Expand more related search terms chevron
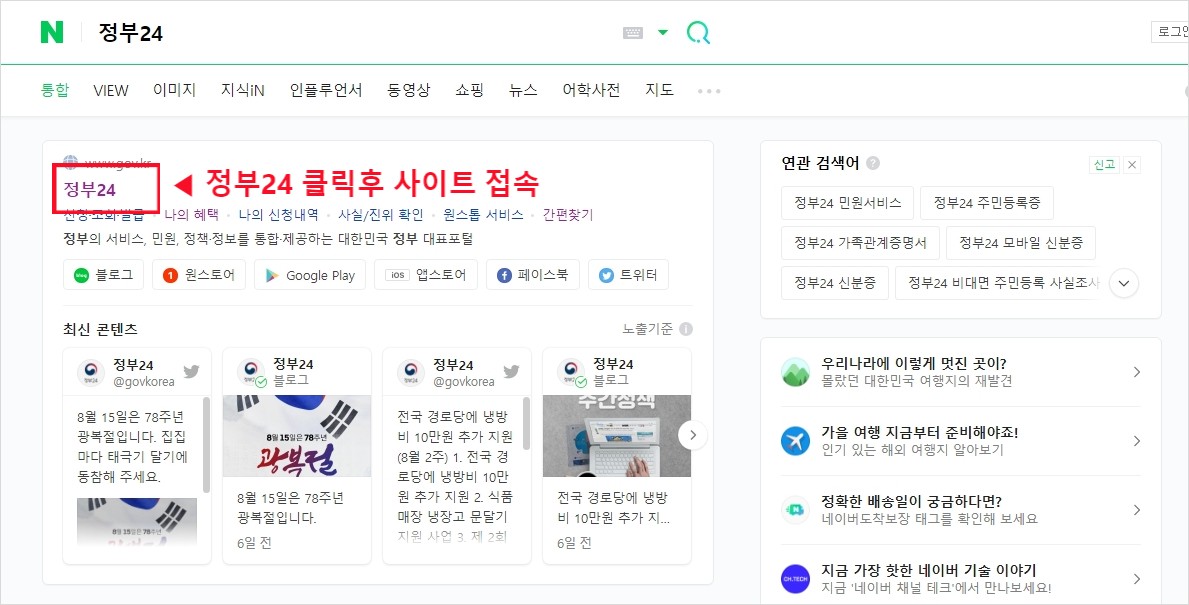Image resolution: width=1189 pixels, height=605 pixels. tap(1123, 283)
